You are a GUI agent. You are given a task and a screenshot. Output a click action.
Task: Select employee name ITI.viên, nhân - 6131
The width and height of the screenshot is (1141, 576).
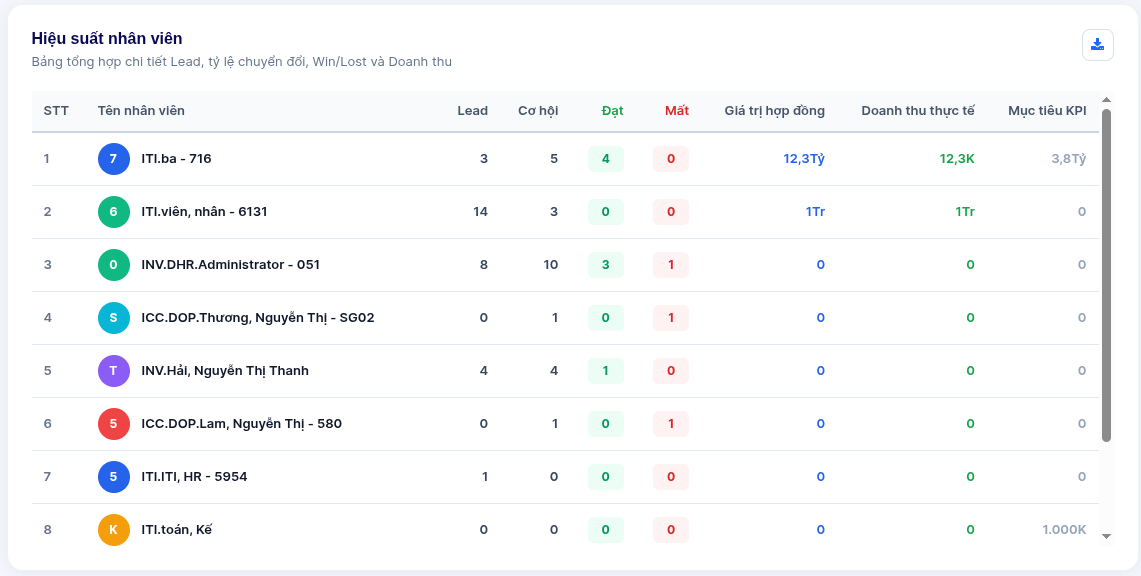(x=204, y=212)
